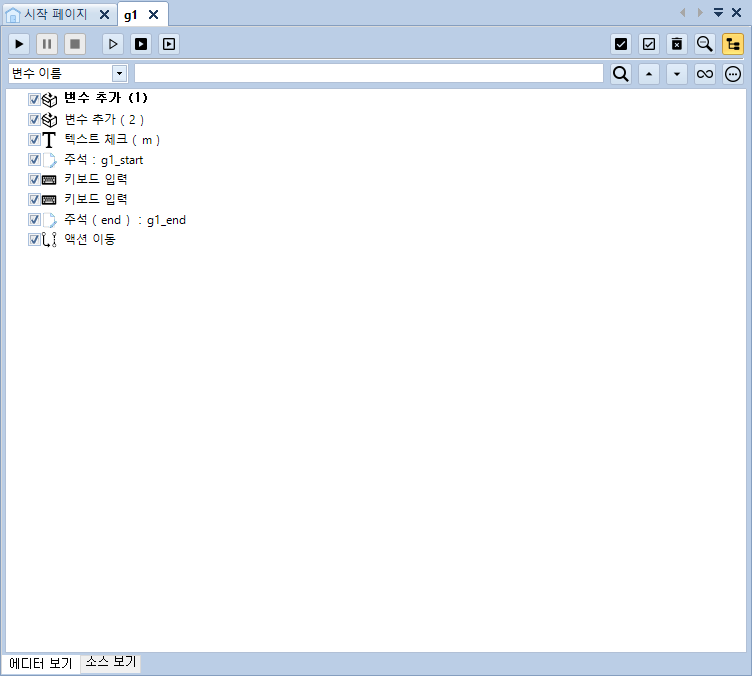Click the second keyboard input icon
This screenshot has height=676, width=752.
coord(49,200)
